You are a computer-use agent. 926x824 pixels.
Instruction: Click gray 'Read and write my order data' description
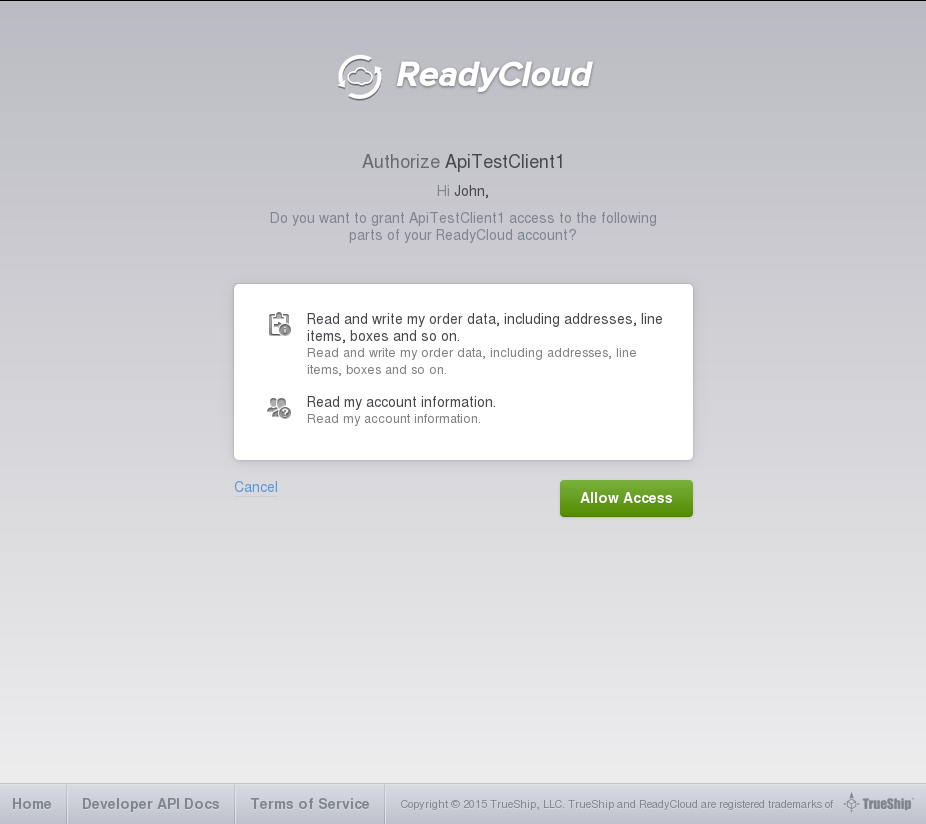coord(471,361)
